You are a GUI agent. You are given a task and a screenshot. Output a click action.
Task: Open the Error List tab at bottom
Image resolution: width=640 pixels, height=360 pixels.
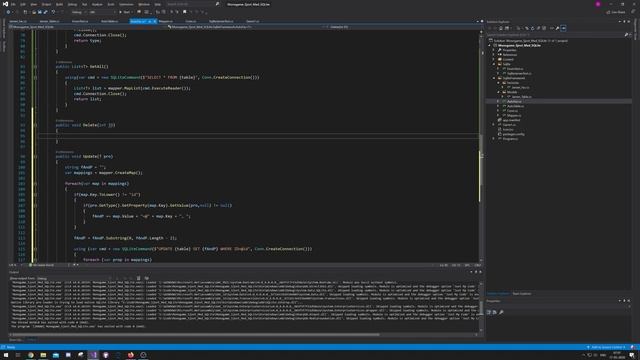tap(16, 340)
